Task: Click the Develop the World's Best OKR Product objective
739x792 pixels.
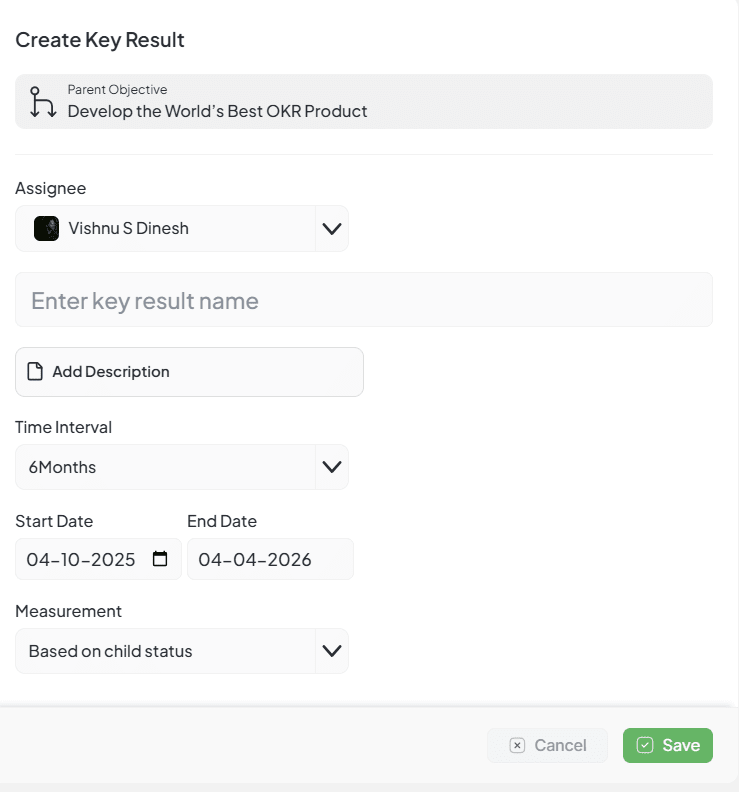Action: pyautogui.click(x=217, y=111)
